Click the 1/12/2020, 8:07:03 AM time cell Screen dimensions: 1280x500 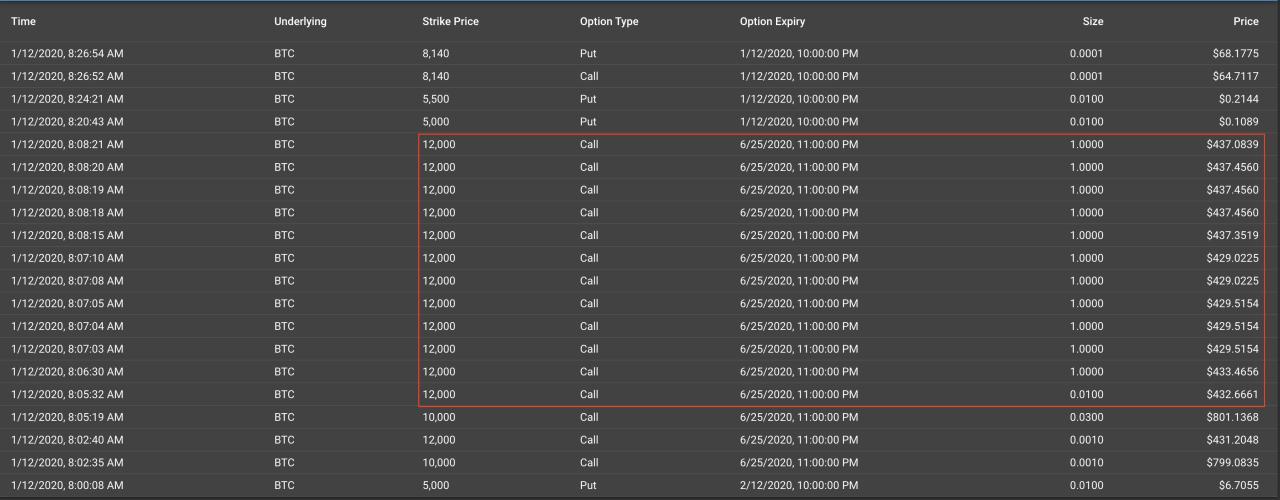coord(67,349)
